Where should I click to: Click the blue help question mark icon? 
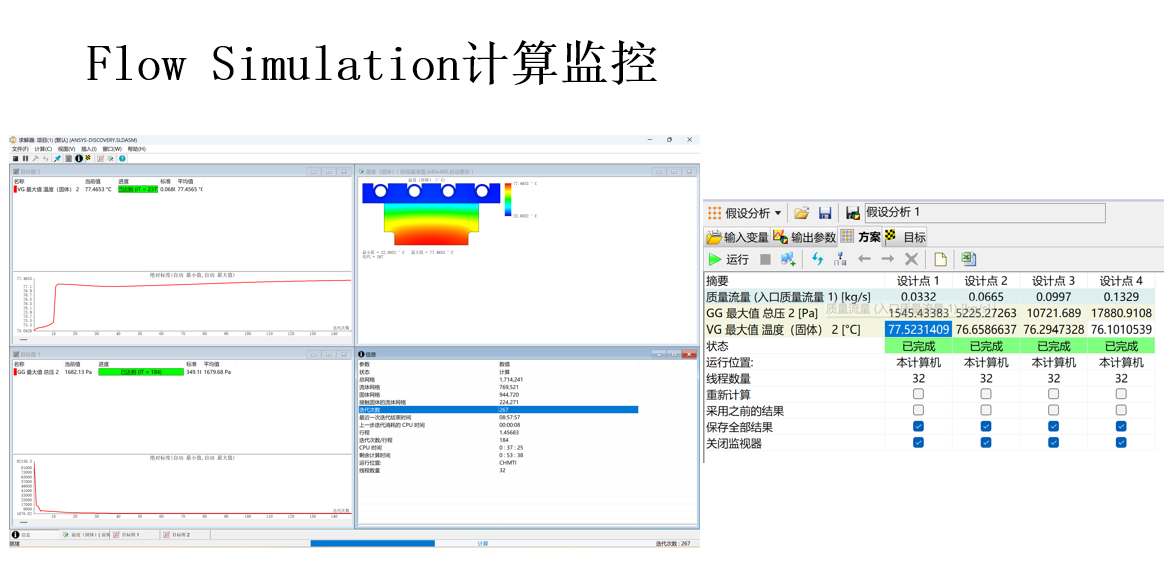[122, 158]
